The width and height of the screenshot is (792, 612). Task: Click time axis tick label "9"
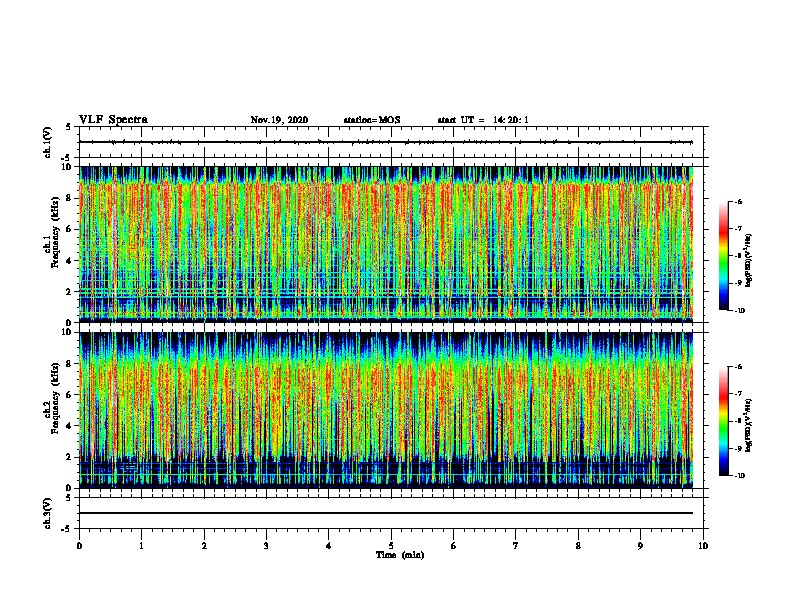pos(640,546)
